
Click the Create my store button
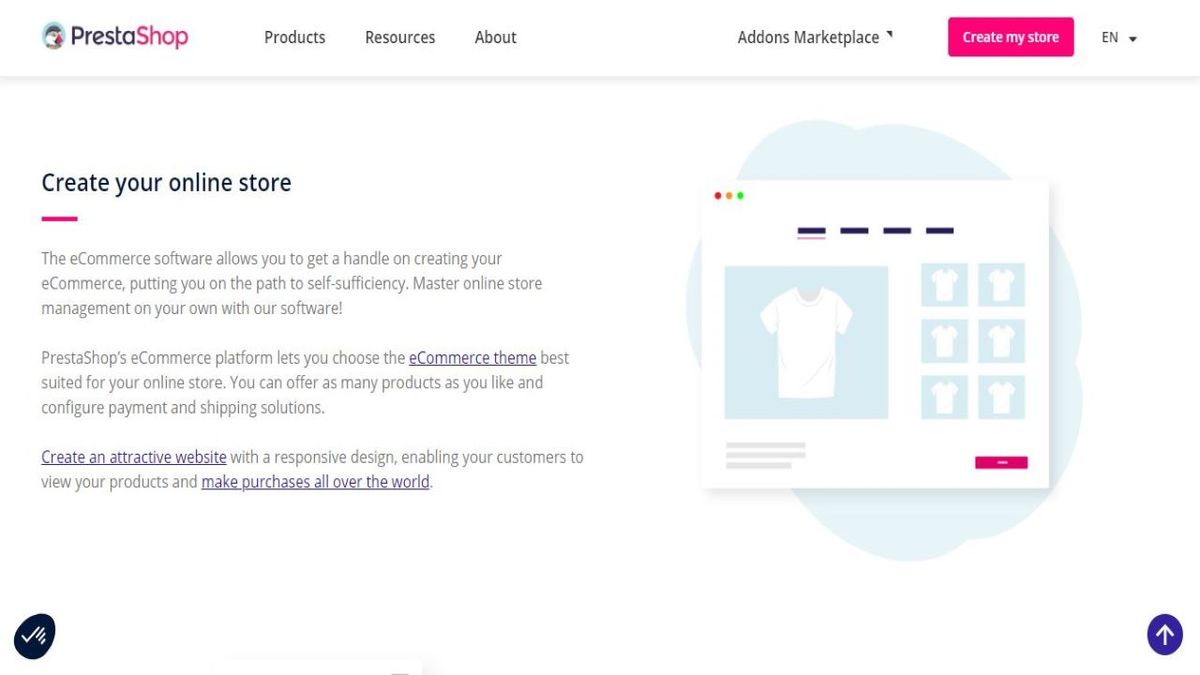click(1010, 36)
